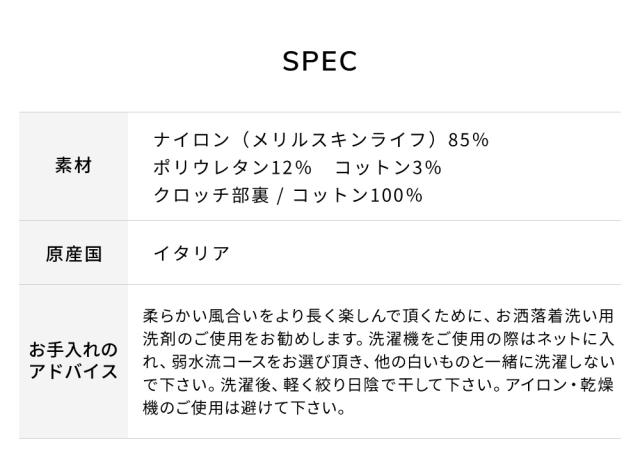Screen dimensions: 640x465
Task: Click the イタリア country value
Action: [x=192, y=254]
